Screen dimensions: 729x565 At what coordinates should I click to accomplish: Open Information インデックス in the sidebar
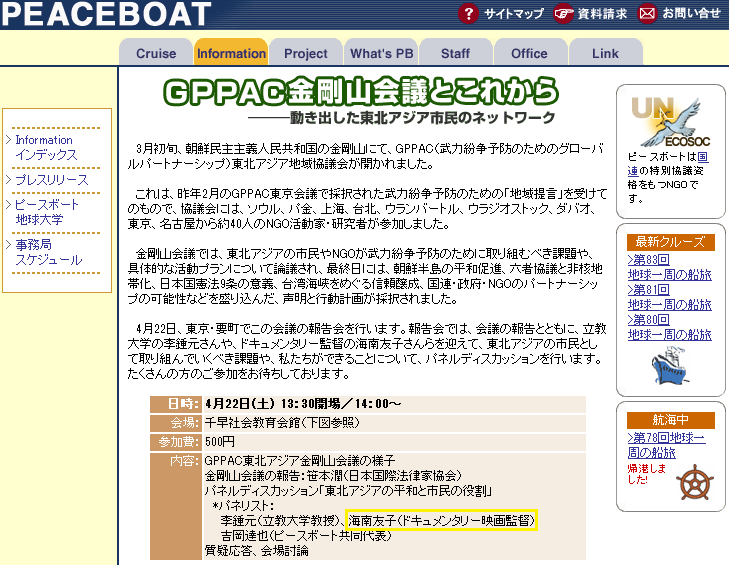coord(46,147)
